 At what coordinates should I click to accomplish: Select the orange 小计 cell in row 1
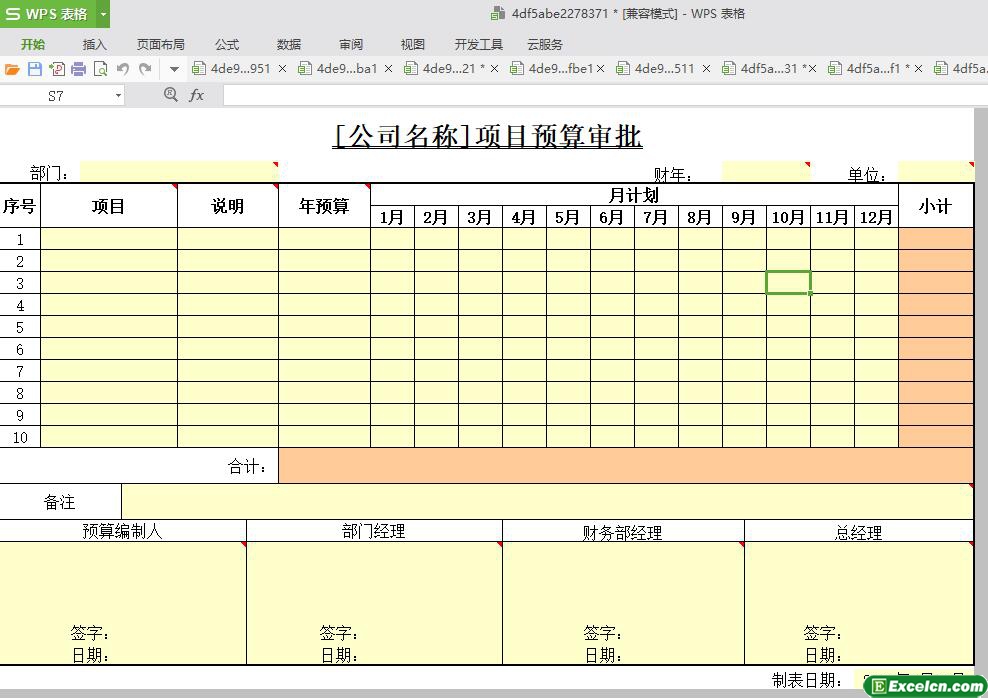[935, 239]
